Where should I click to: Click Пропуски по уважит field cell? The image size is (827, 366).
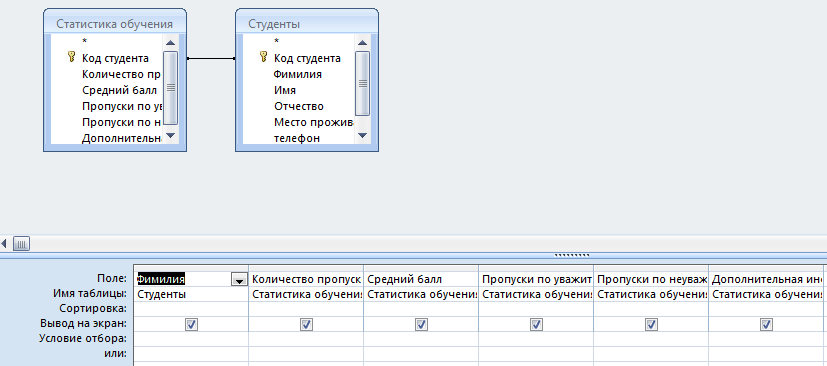[x=536, y=279]
